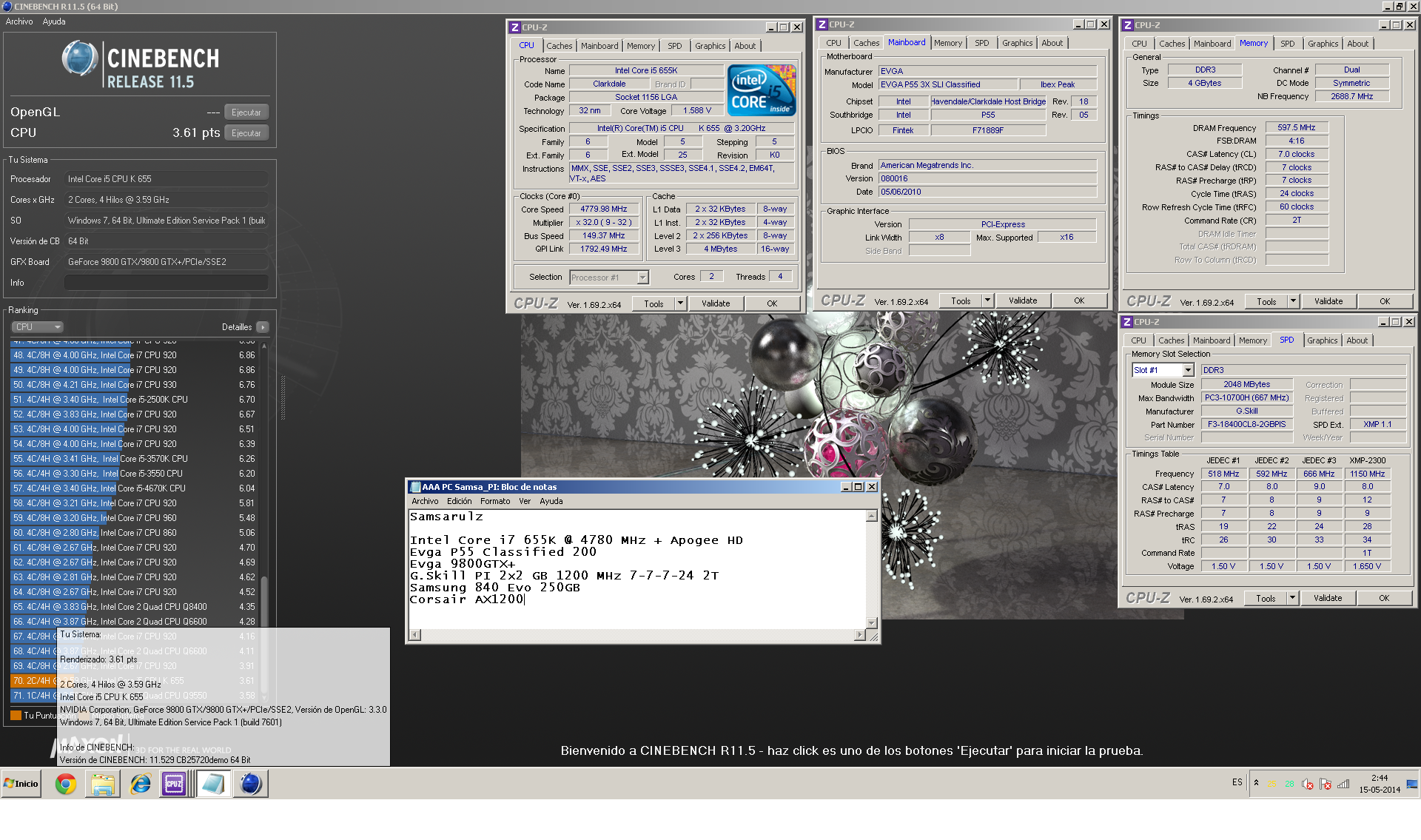Open the Notepad taskbar icon
The width and height of the screenshot is (1421, 840).
(213, 784)
